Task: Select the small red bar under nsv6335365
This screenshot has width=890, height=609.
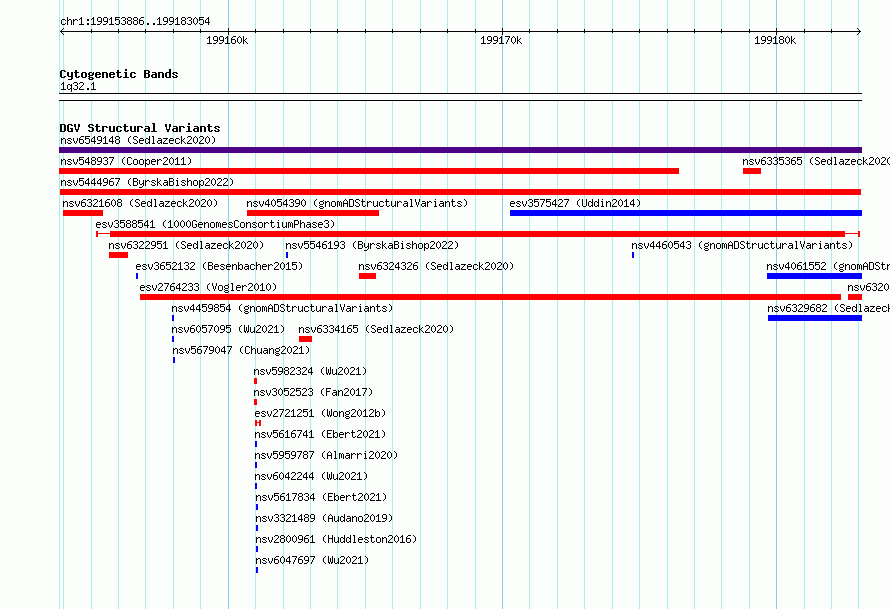Action: click(x=752, y=171)
